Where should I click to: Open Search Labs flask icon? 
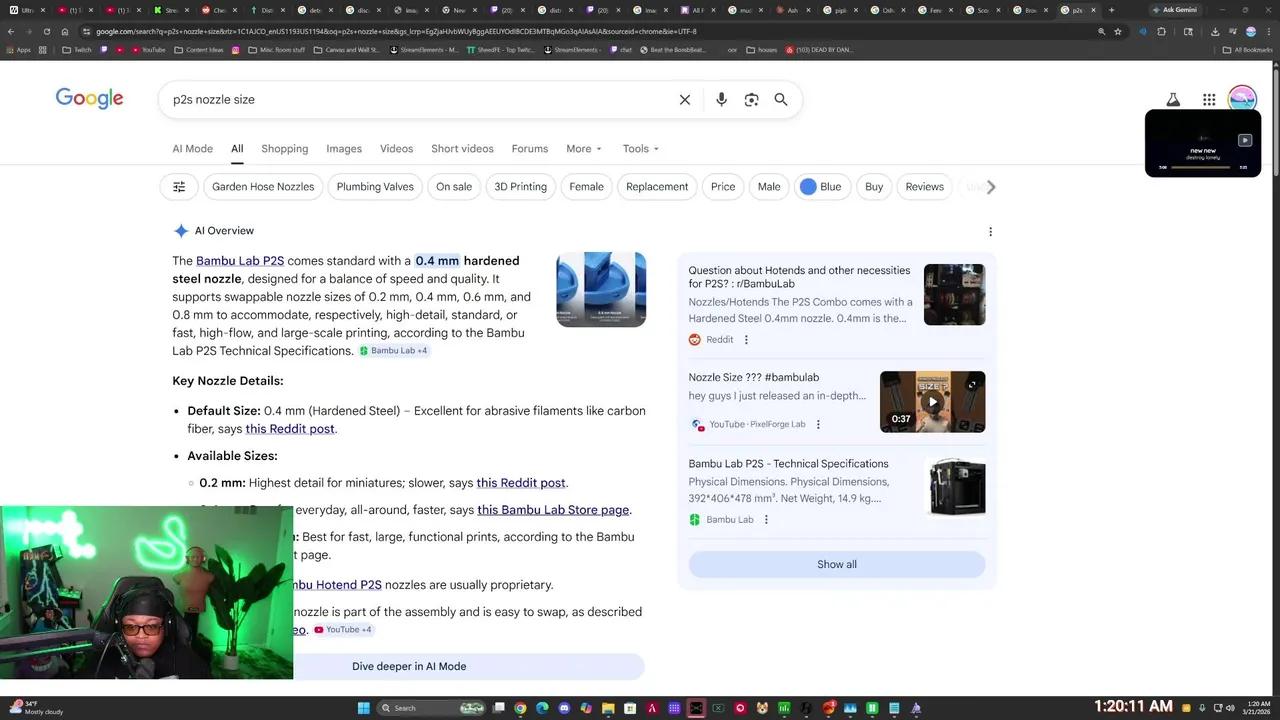(1173, 99)
